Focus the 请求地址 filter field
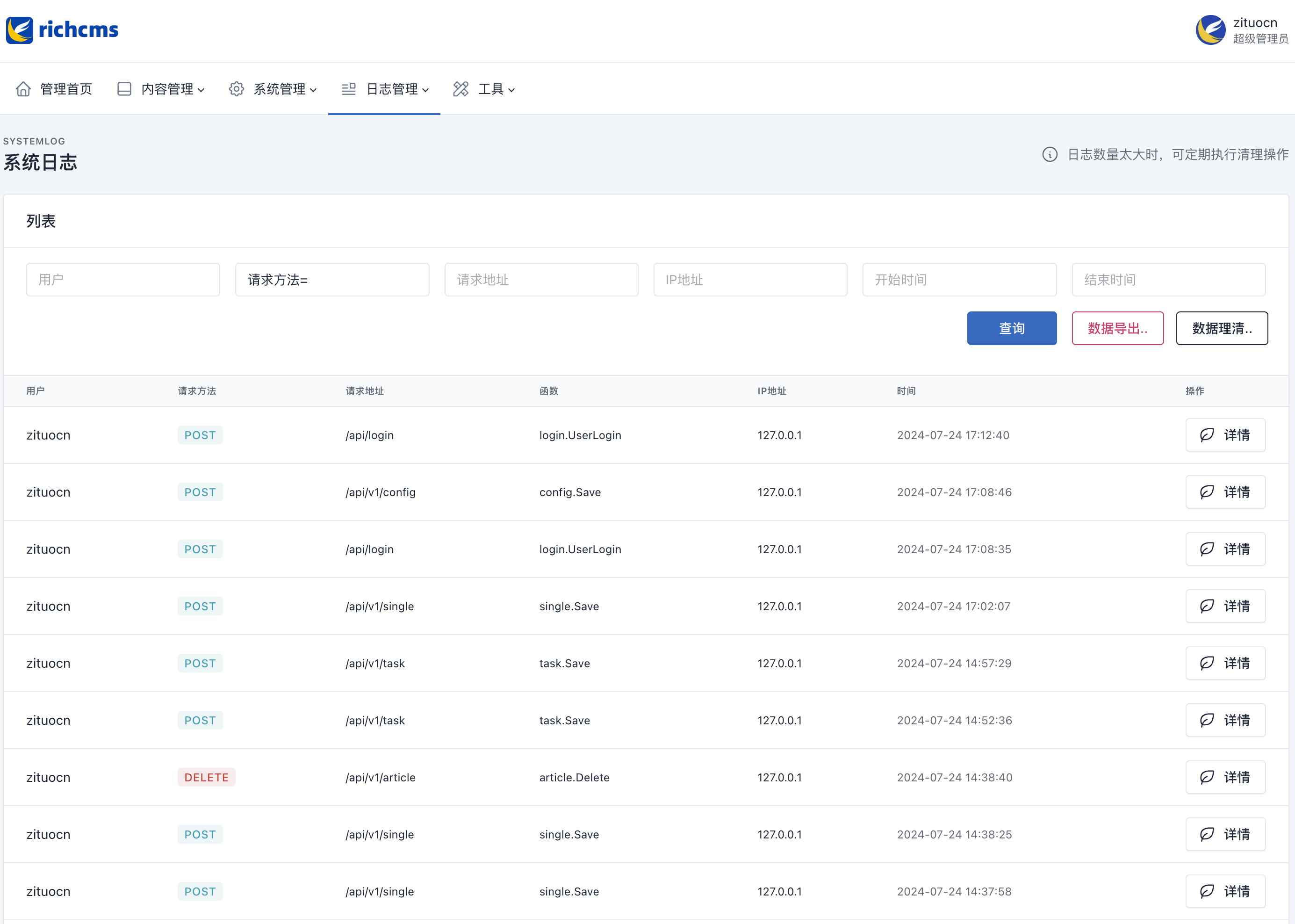The image size is (1295, 924). (541, 279)
